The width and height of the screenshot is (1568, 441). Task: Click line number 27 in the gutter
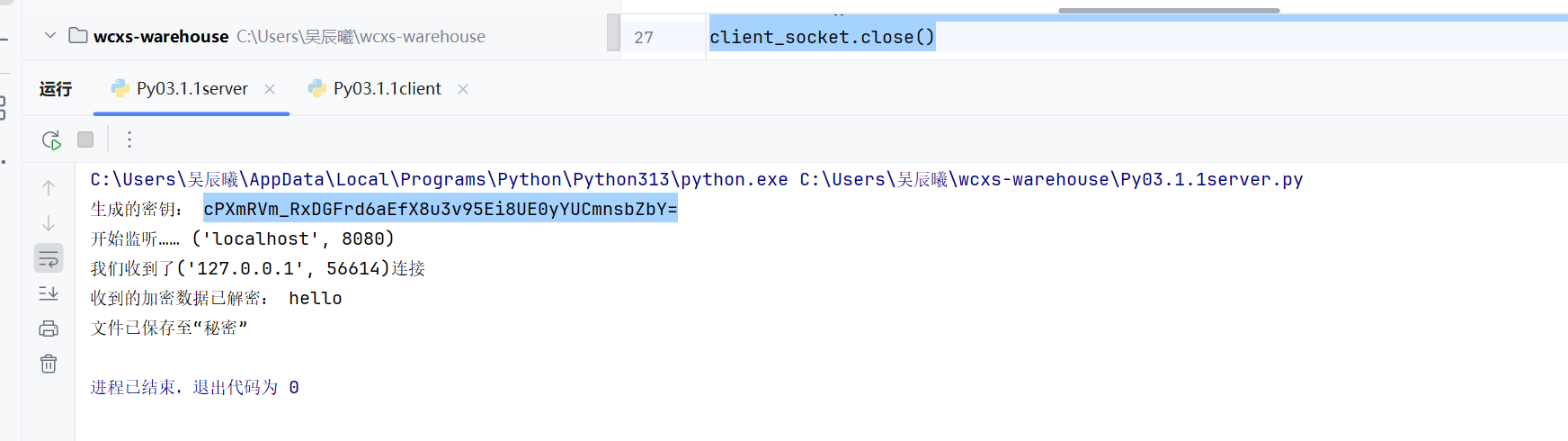click(x=644, y=38)
